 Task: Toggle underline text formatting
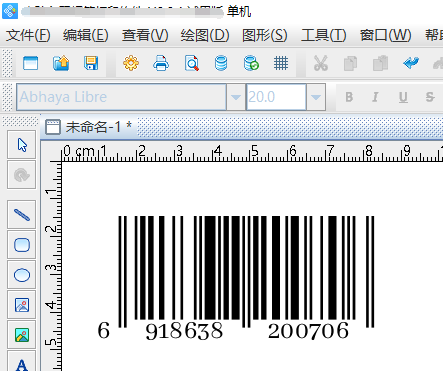coord(403,97)
